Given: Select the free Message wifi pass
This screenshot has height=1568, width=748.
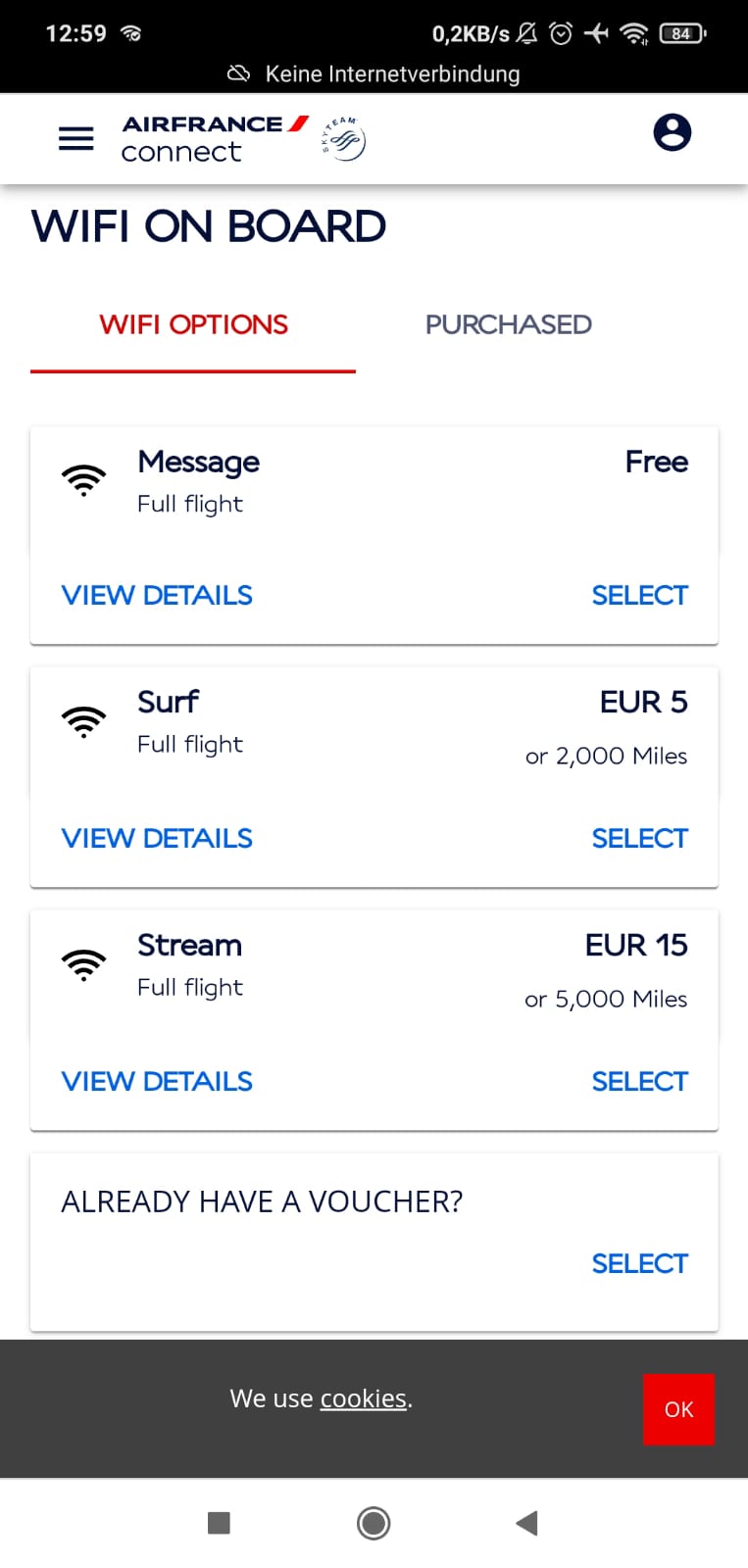Looking at the screenshot, I should [x=639, y=595].
